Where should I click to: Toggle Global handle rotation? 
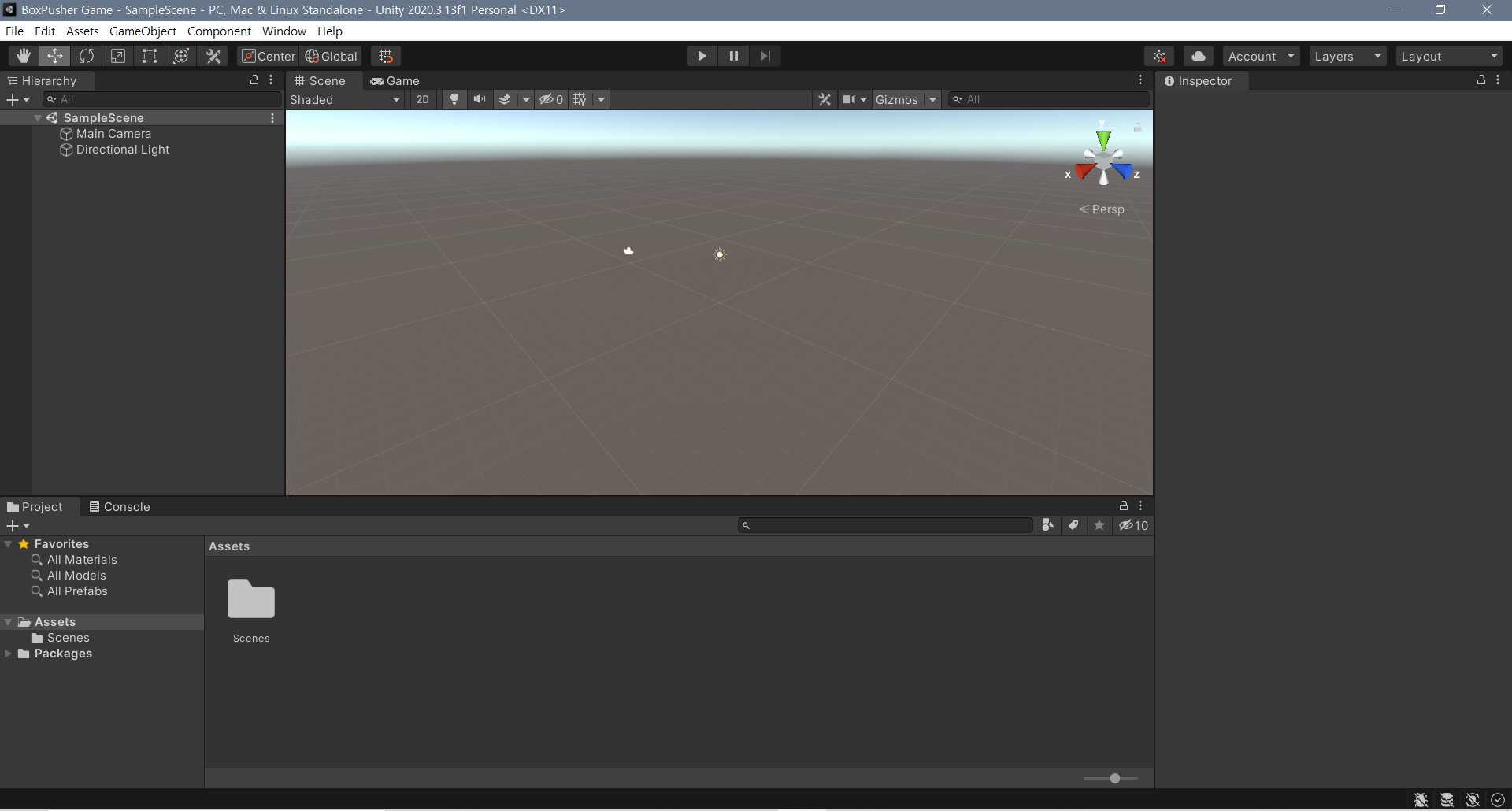click(332, 56)
